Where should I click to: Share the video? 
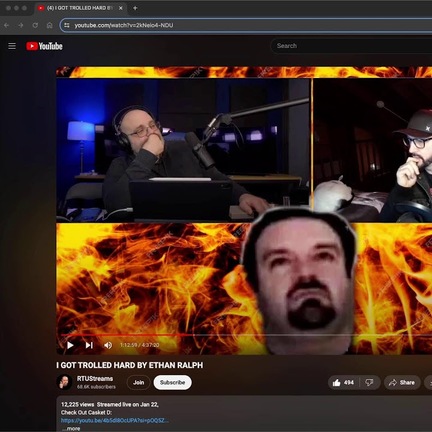click(x=402, y=383)
